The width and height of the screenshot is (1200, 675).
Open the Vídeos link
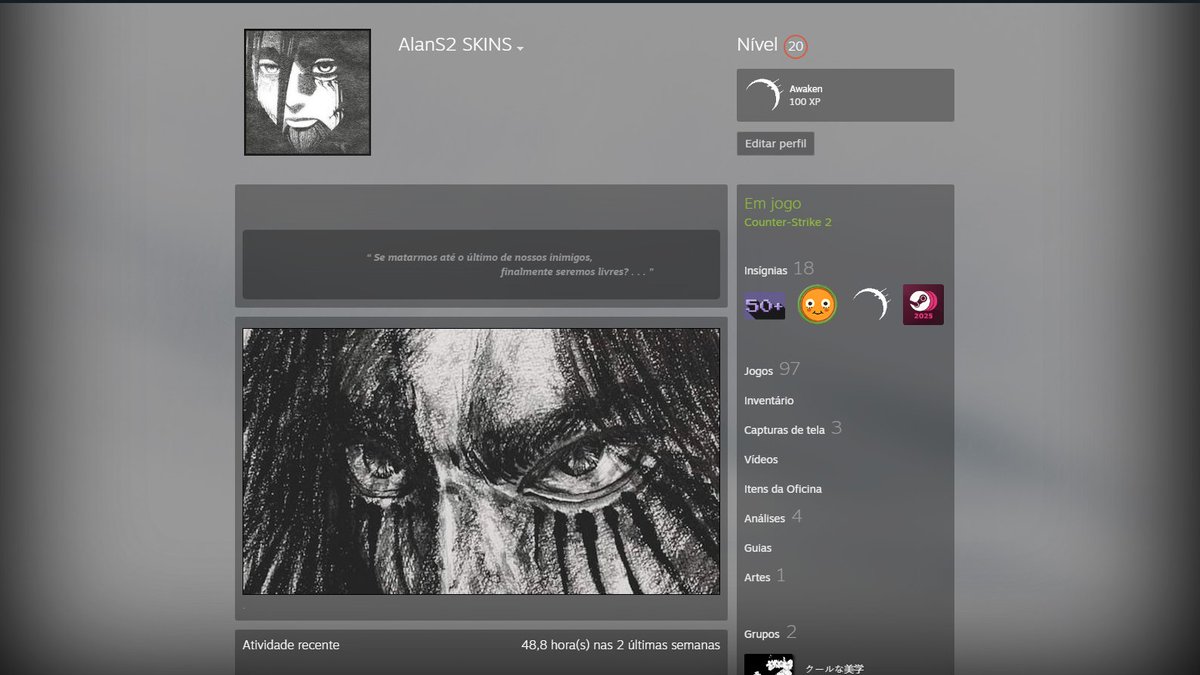761,460
